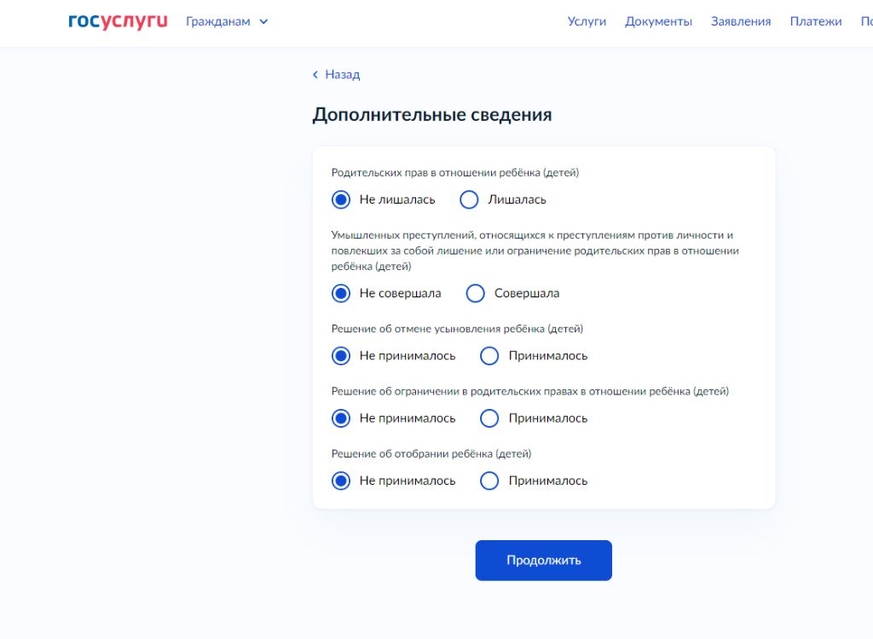The image size is (873, 639).
Task: Open Заявления in top navigation
Action: (x=740, y=21)
